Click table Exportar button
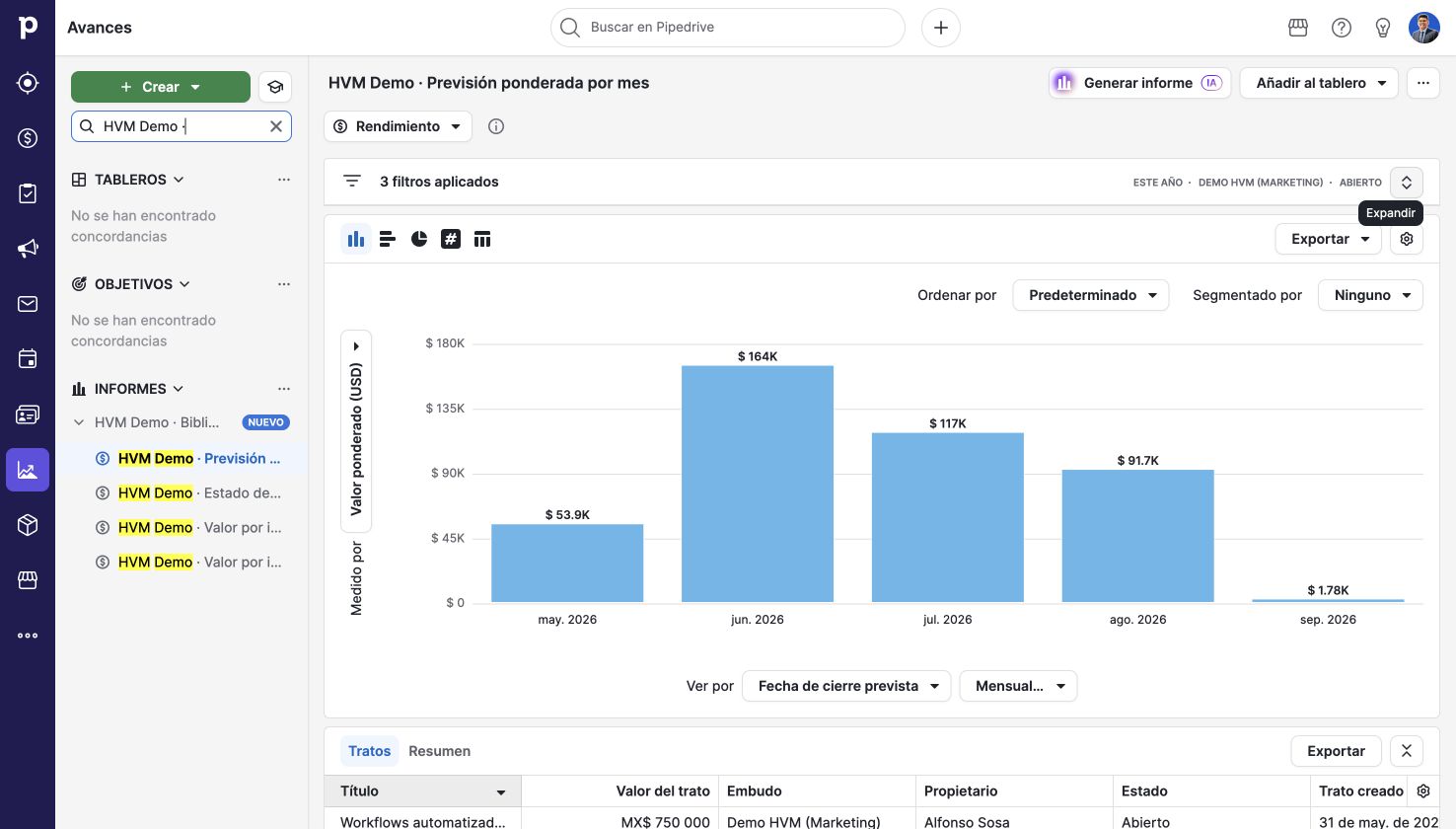The height and width of the screenshot is (829, 1456). click(1336, 751)
